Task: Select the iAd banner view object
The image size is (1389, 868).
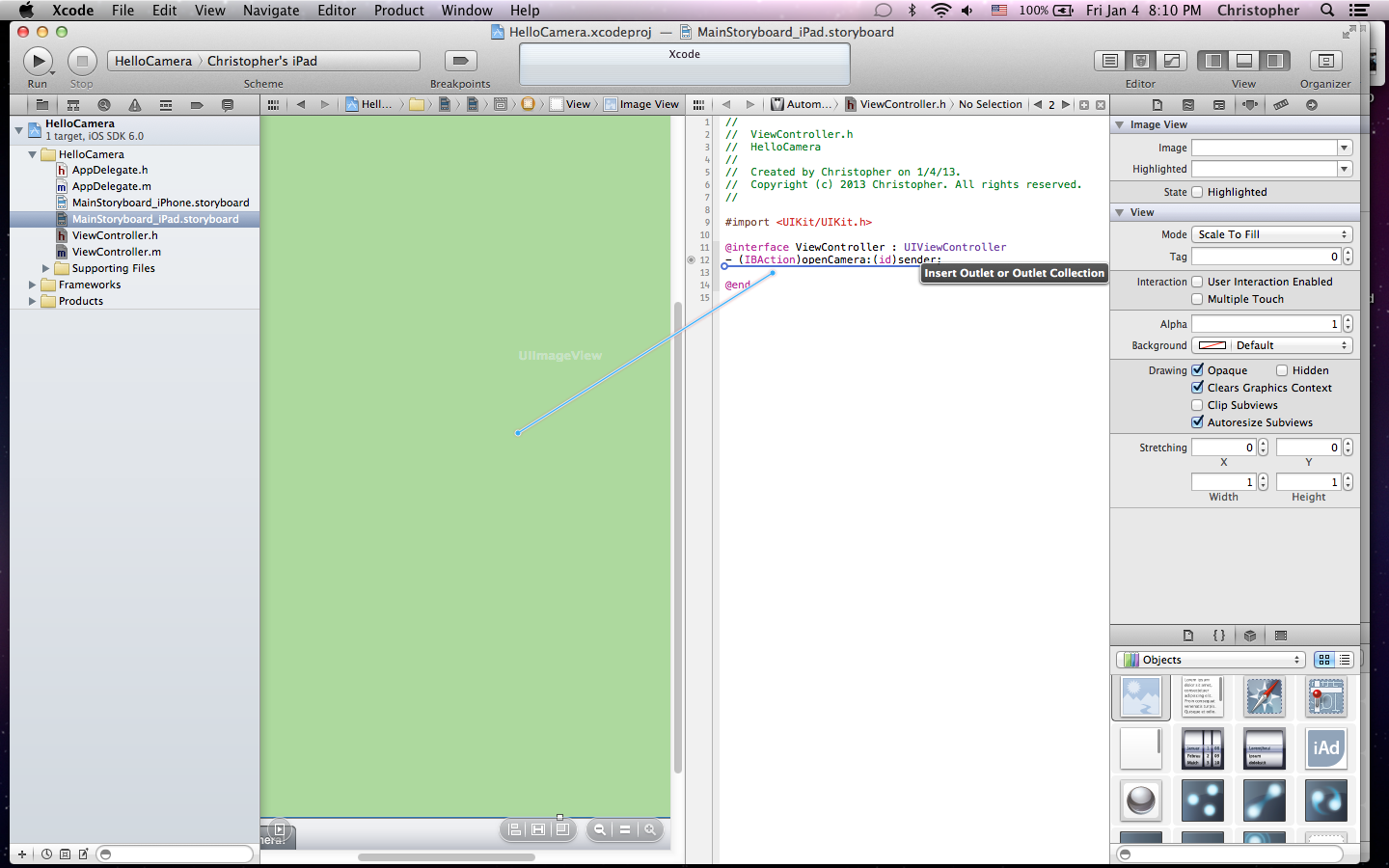Action: pyautogui.click(x=1326, y=748)
